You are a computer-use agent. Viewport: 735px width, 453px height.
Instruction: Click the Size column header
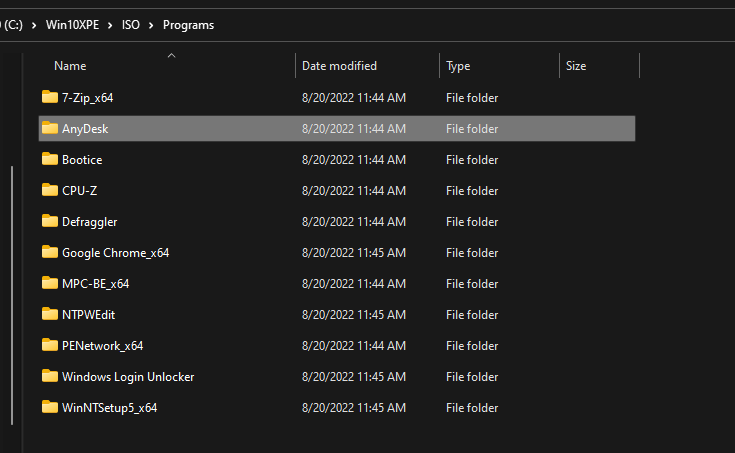576,66
